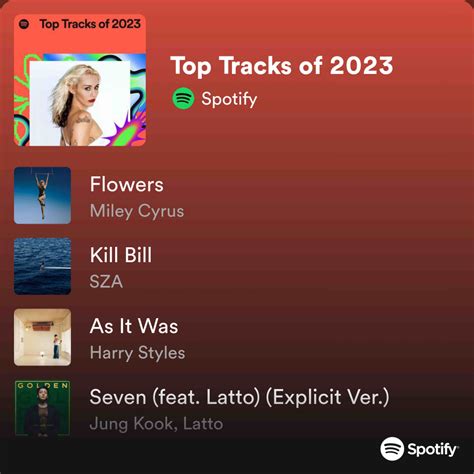Screen dimensions: 474x474
Task: Open the Jung Kook, Latto artist credit
Action: tap(156, 424)
